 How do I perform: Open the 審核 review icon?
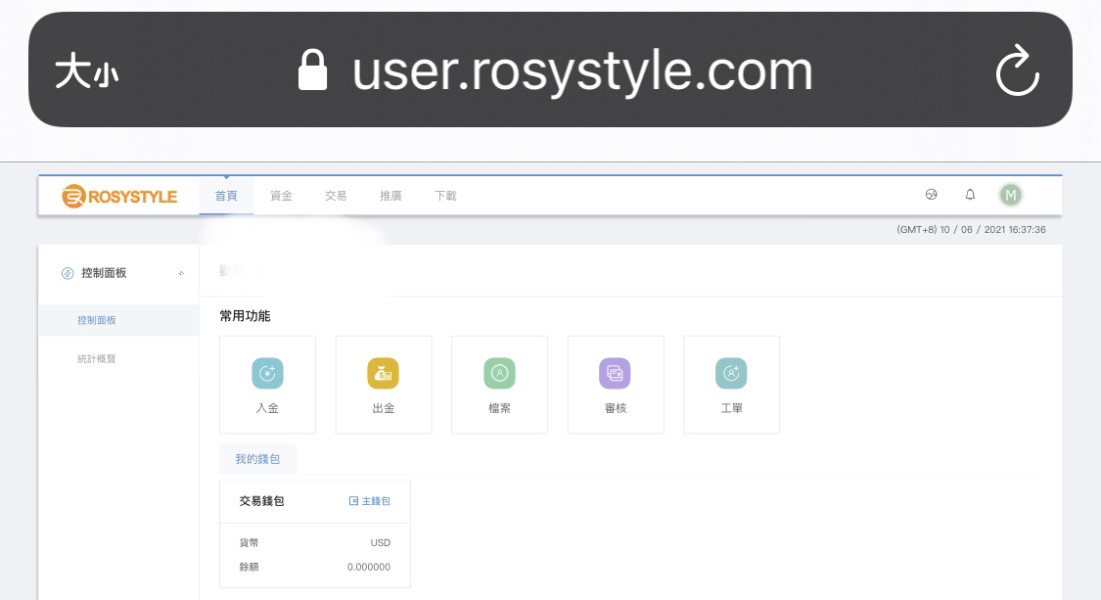[615, 373]
